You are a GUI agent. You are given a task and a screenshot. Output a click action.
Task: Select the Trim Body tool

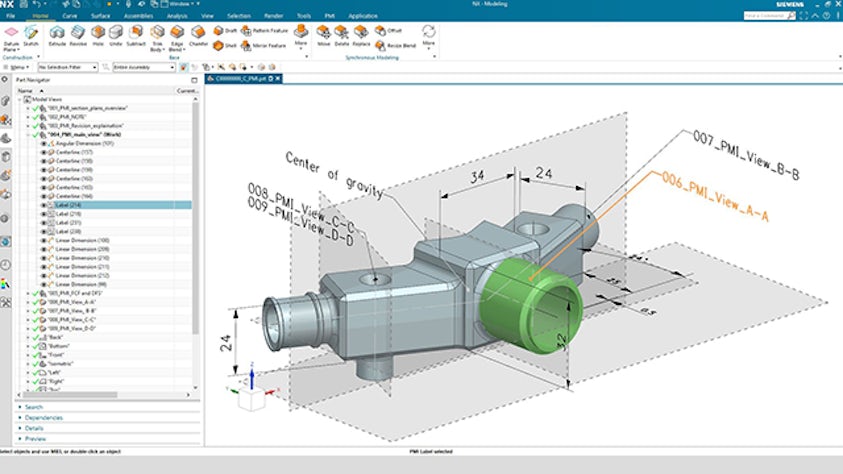pyautogui.click(x=157, y=38)
